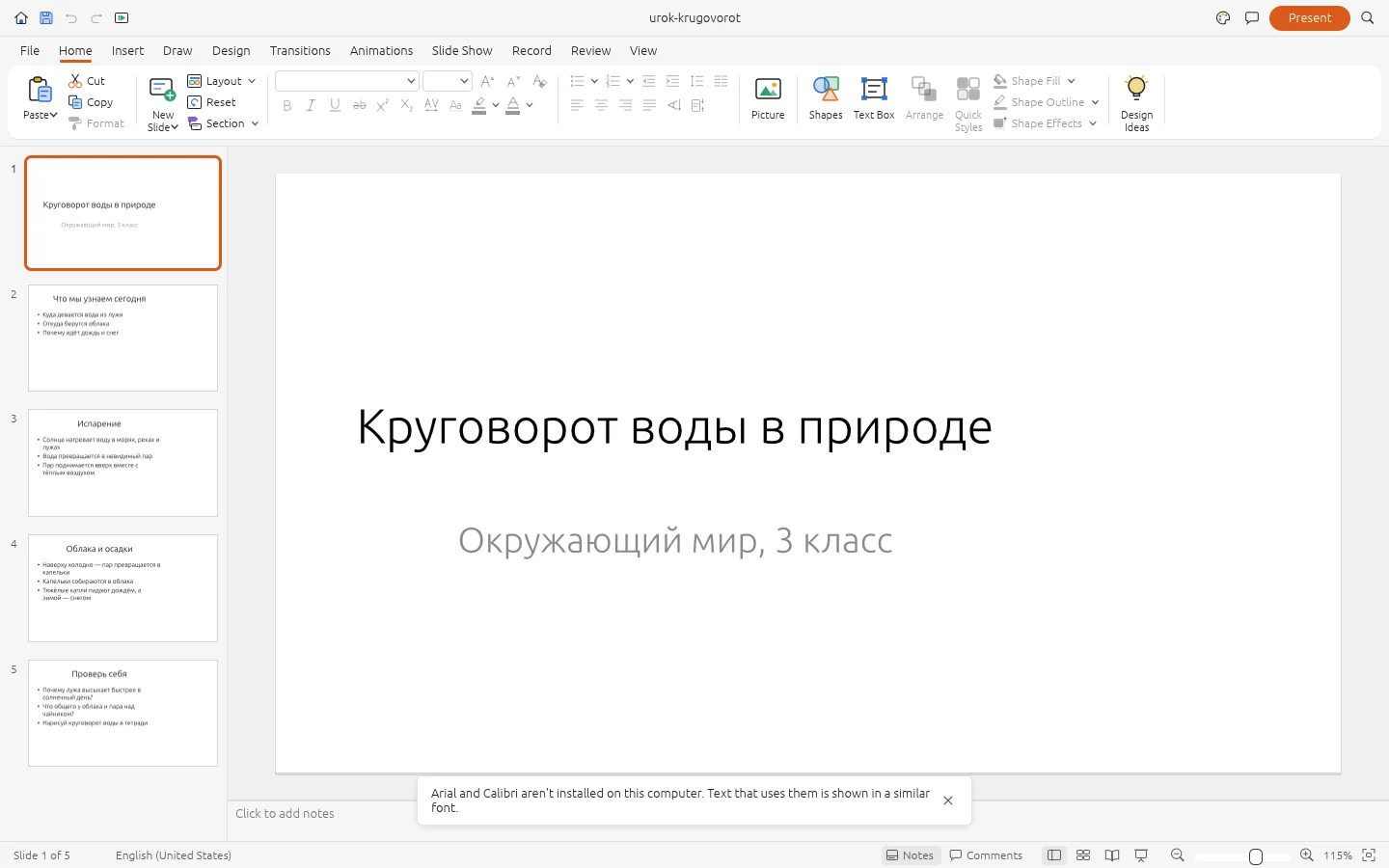
Task: Toggle bold formatting
Action: 286,105
